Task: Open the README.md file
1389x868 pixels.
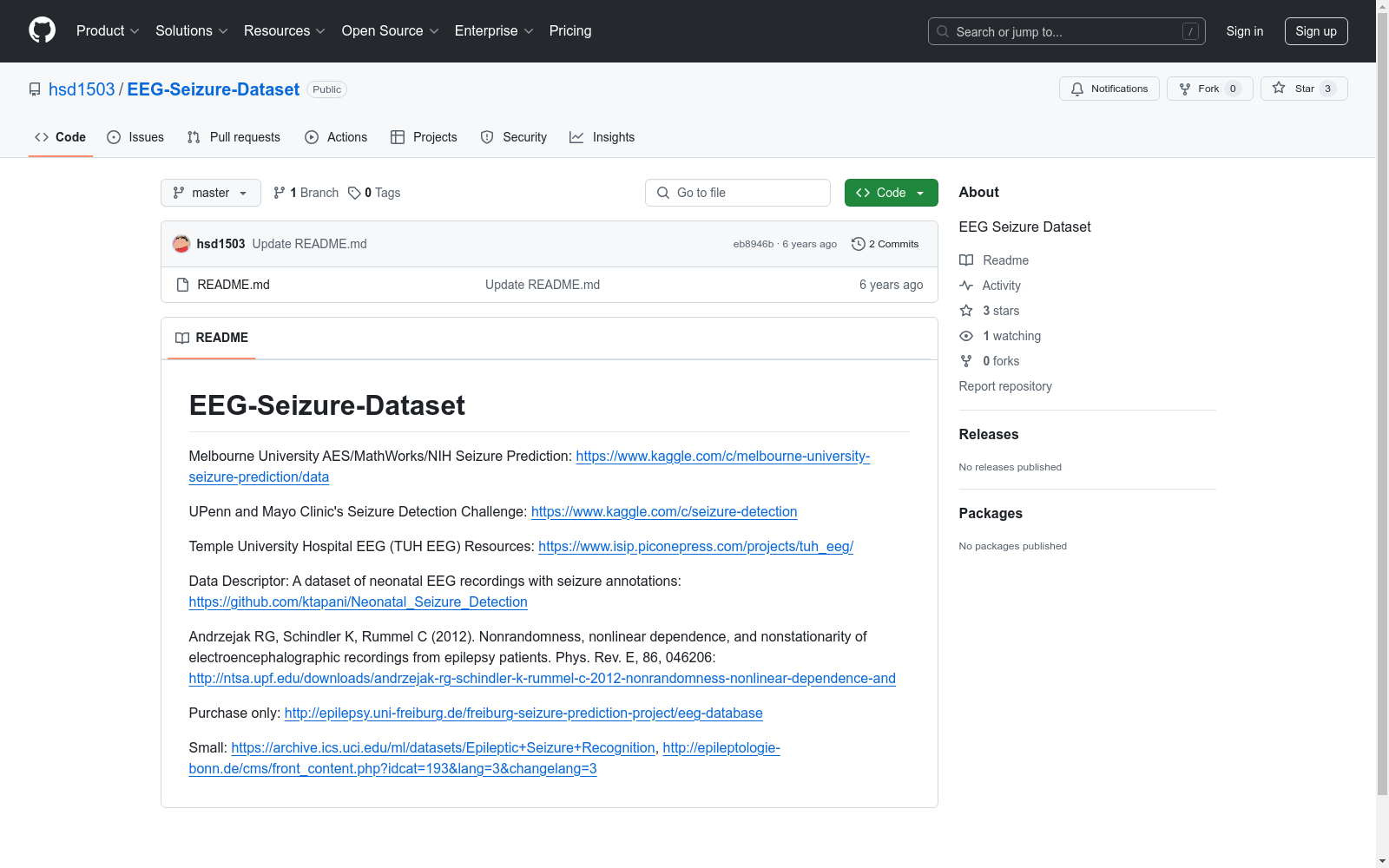Action: (234, 285)
